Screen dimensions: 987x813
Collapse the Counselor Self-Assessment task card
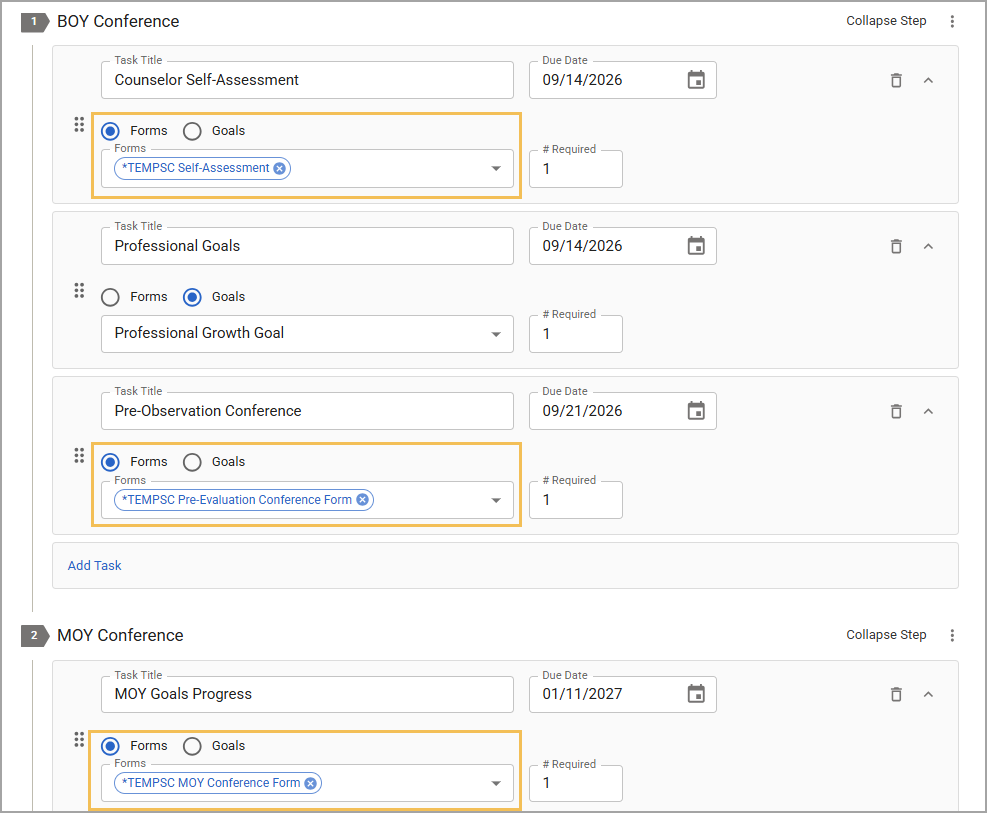tap(928, 81)
